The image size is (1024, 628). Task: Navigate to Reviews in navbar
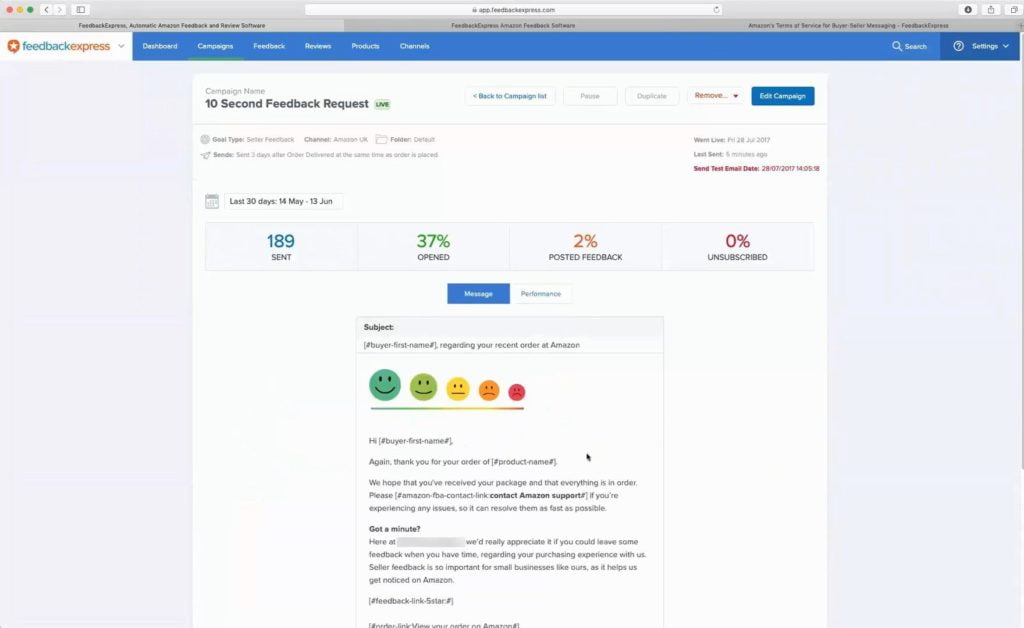coord(318,46)
